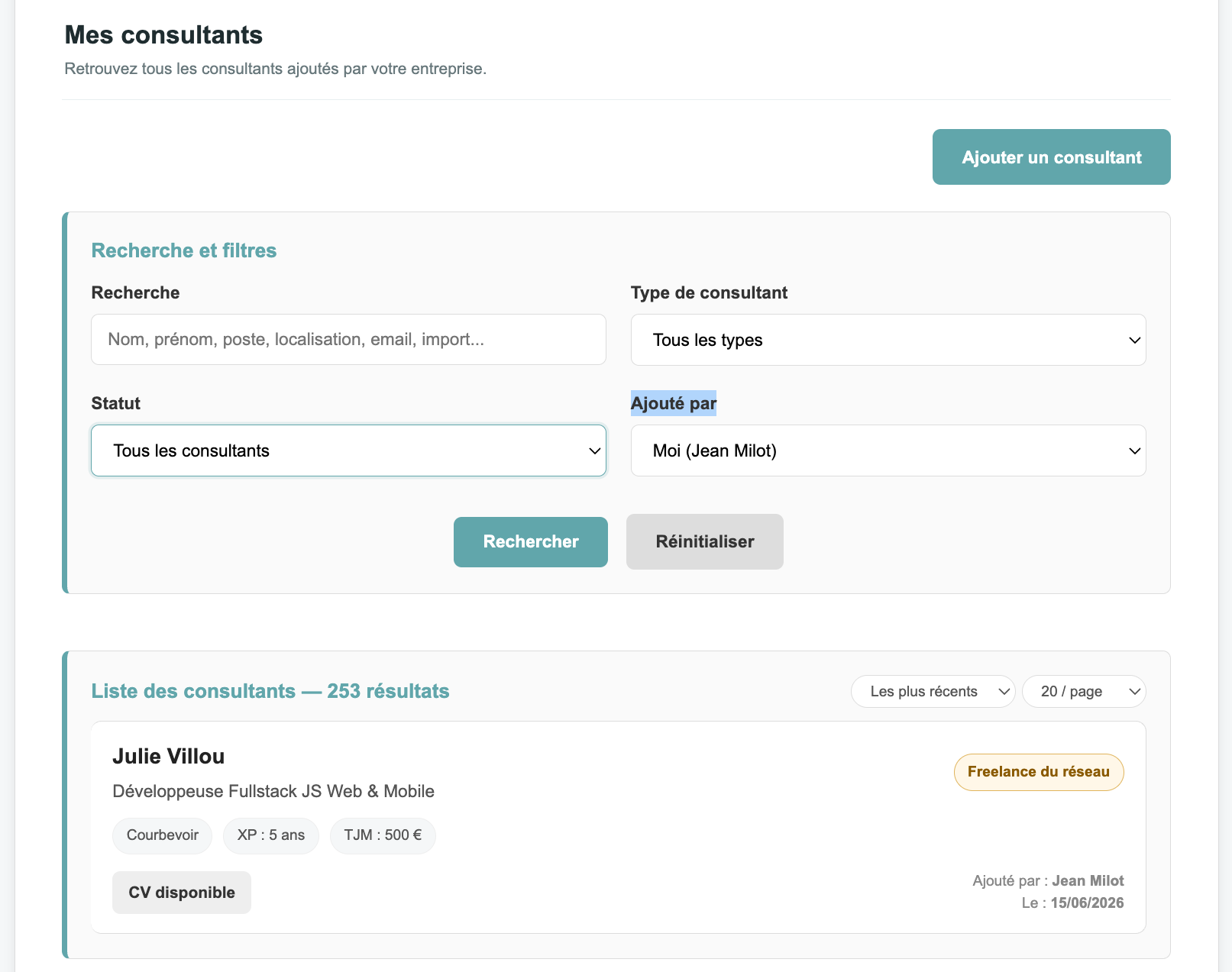Click the Recherche field label
Screen dimensions: 1232x972
135,293
